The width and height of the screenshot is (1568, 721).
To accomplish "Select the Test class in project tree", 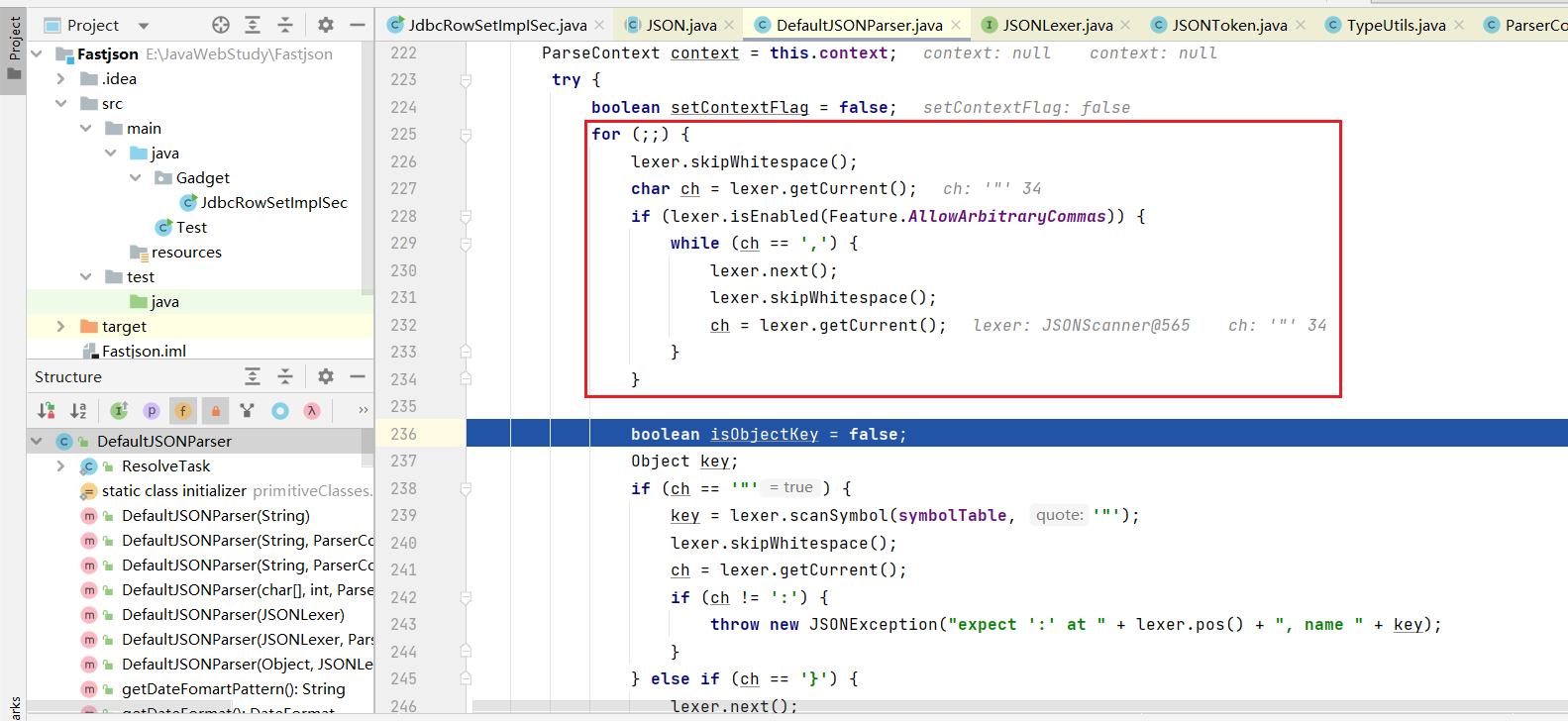I will pyautogui.click(x=181, y=227).
